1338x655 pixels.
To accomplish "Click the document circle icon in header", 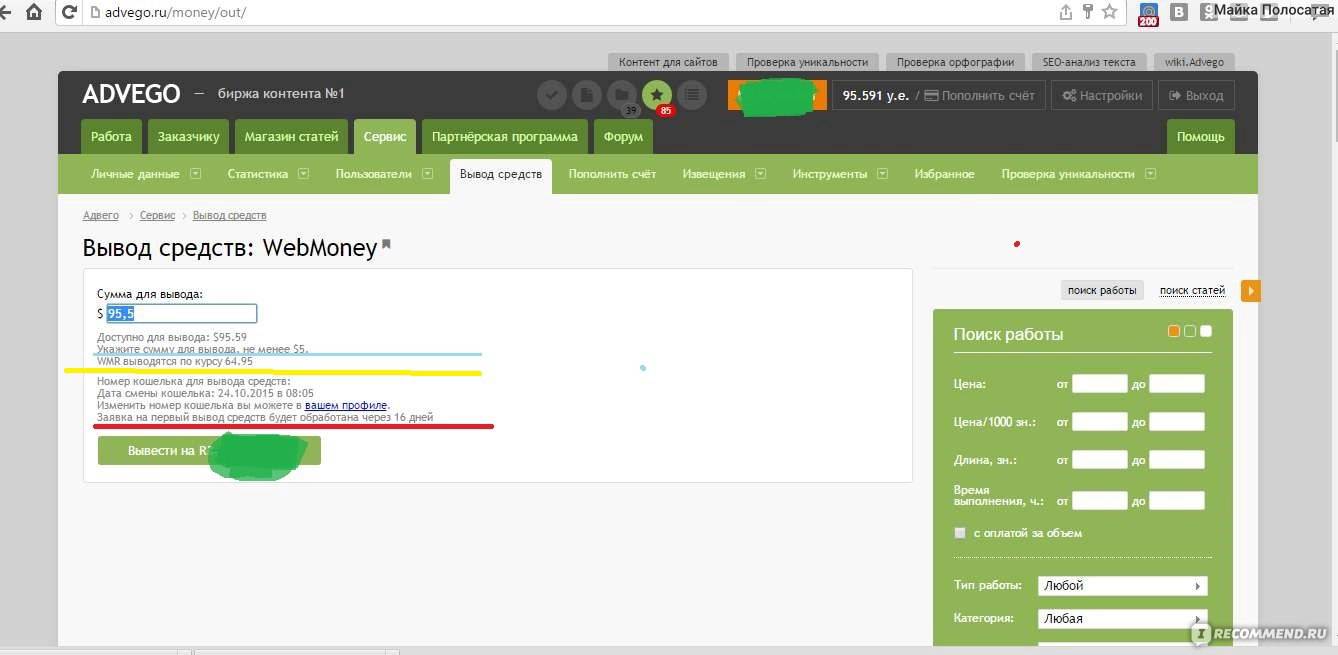I will (587, 95).
